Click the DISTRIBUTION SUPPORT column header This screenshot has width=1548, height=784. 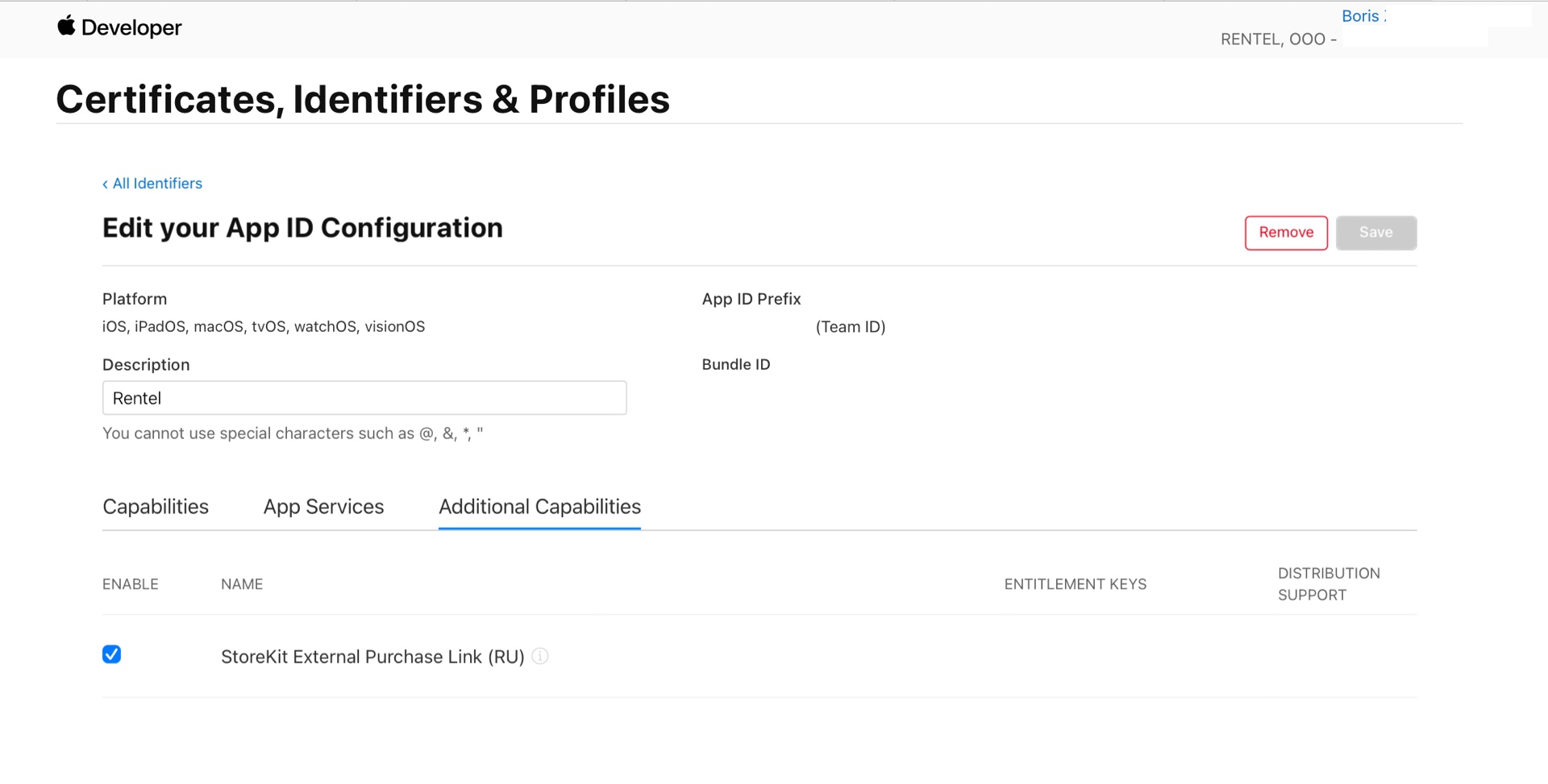pos(1328,584)
